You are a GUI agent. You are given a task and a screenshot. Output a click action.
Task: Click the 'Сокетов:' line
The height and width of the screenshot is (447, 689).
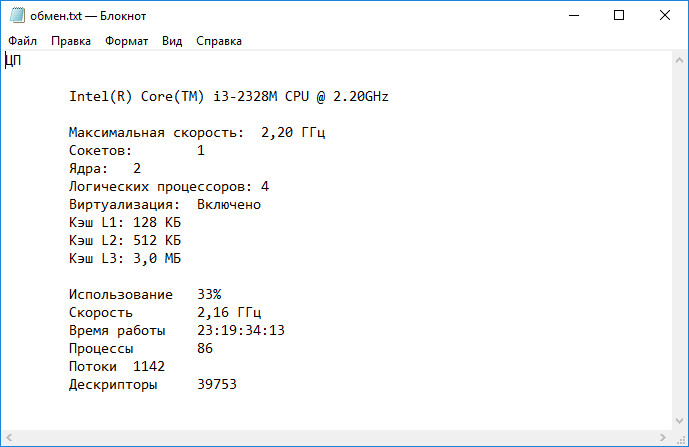[137, 150]
